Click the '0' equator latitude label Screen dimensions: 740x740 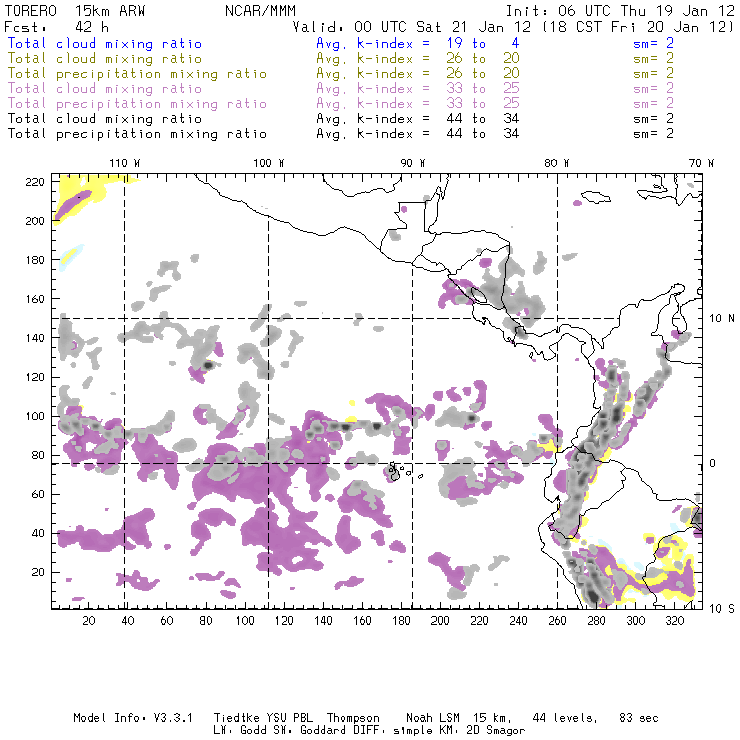pyautogui.click(x=713, y=463)
